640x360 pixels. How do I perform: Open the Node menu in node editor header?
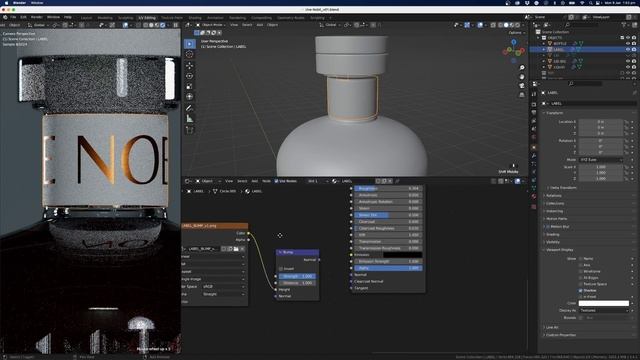pyautogui.click(x=266, y=181)
